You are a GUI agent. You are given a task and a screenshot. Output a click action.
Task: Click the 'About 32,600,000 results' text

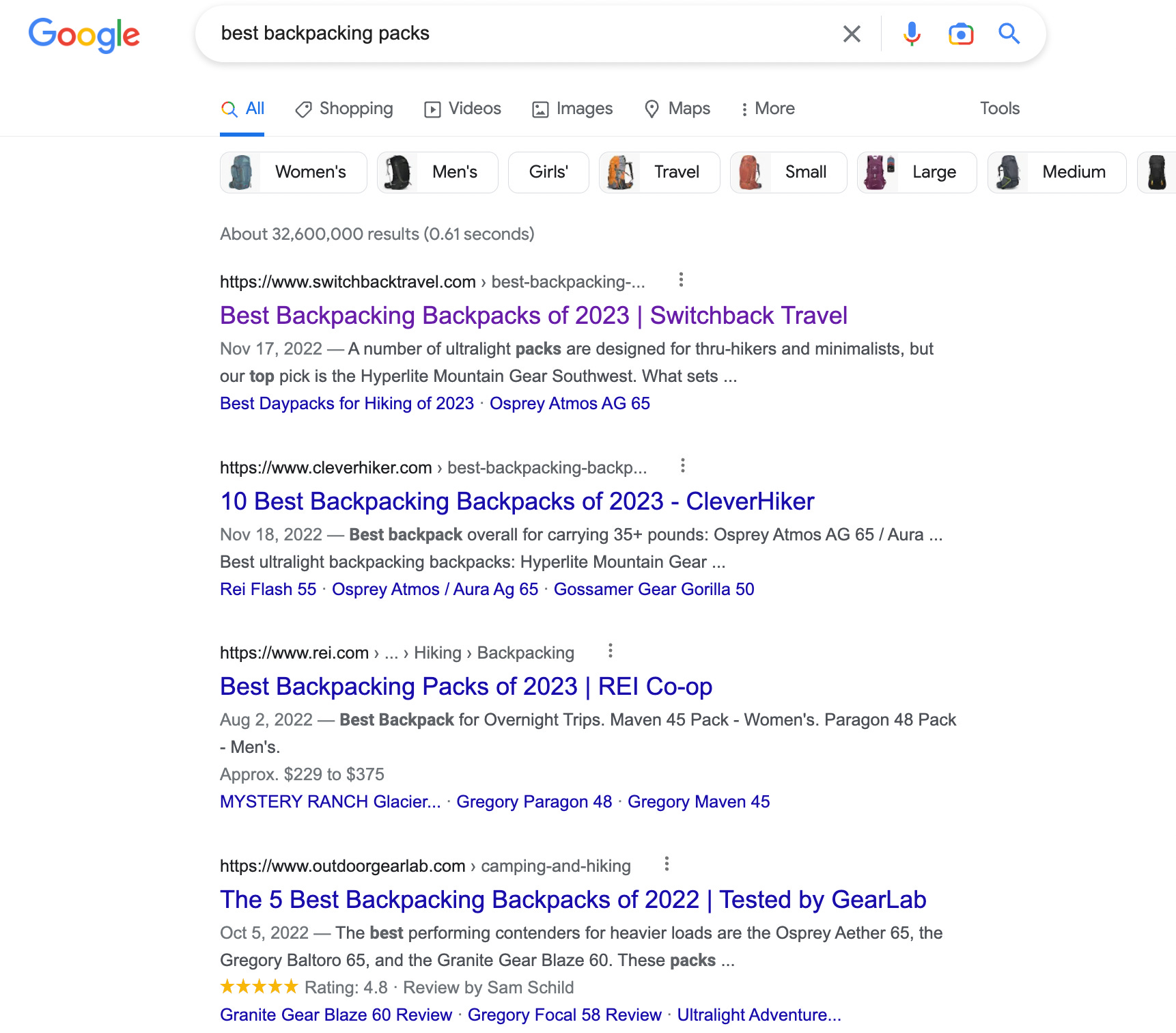click(377, 234)
